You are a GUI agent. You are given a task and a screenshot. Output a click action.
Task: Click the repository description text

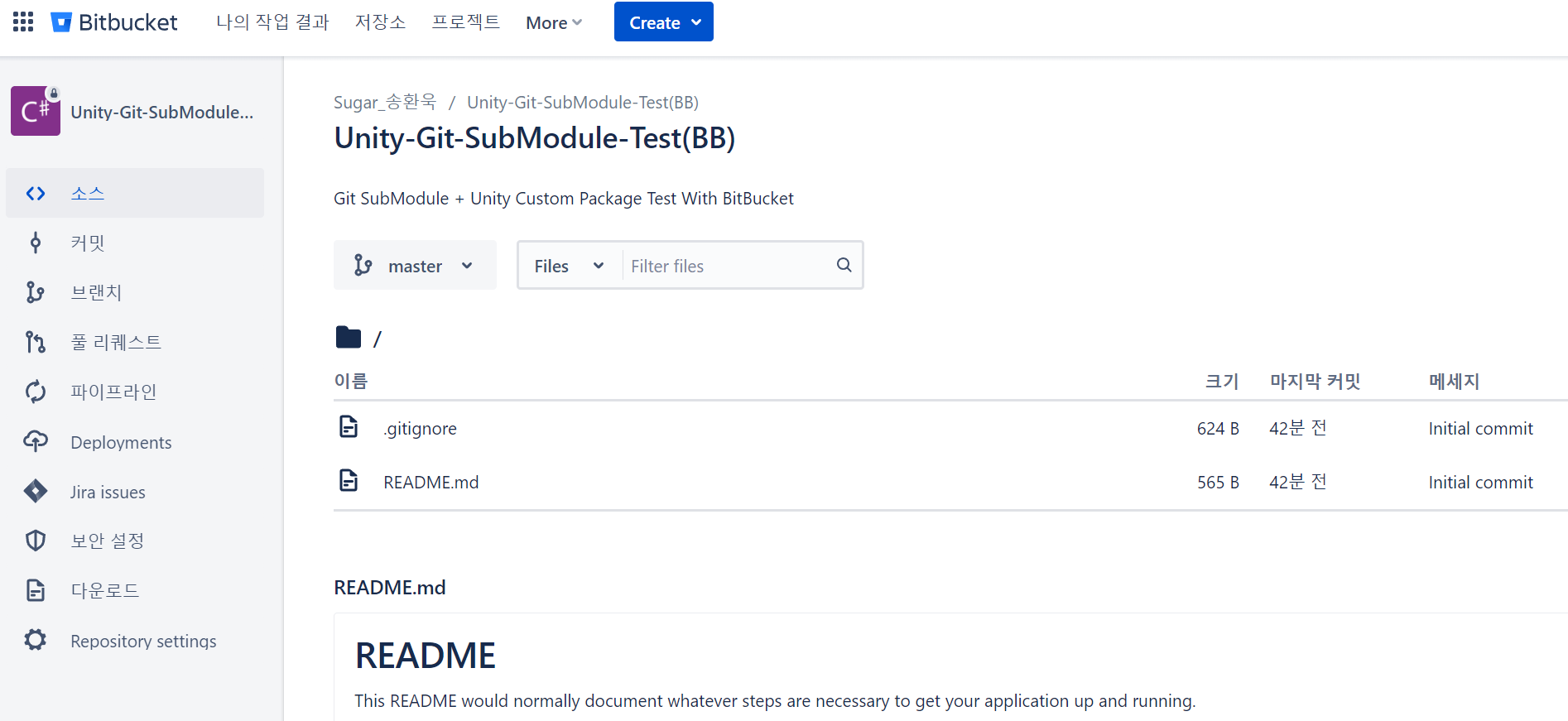[564, 199]
